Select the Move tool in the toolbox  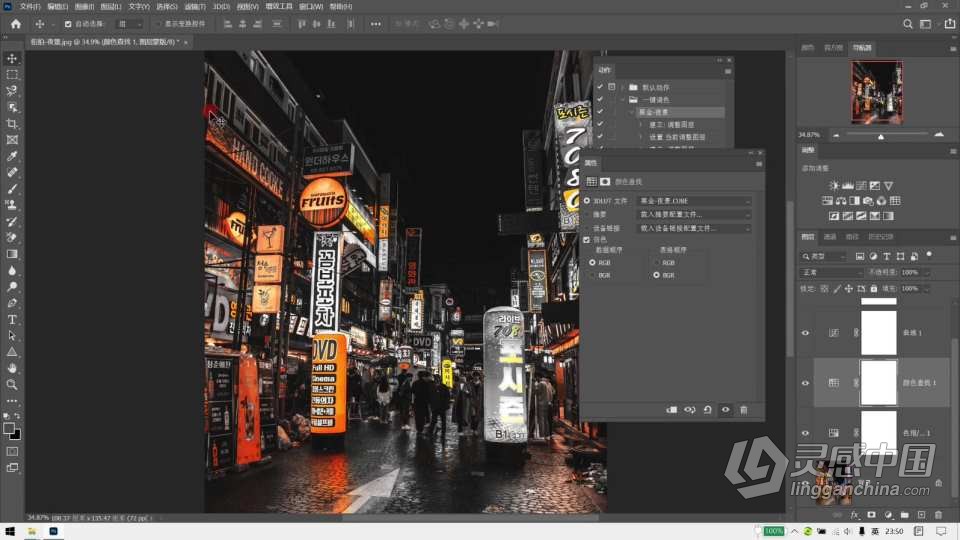coord(12,58)
